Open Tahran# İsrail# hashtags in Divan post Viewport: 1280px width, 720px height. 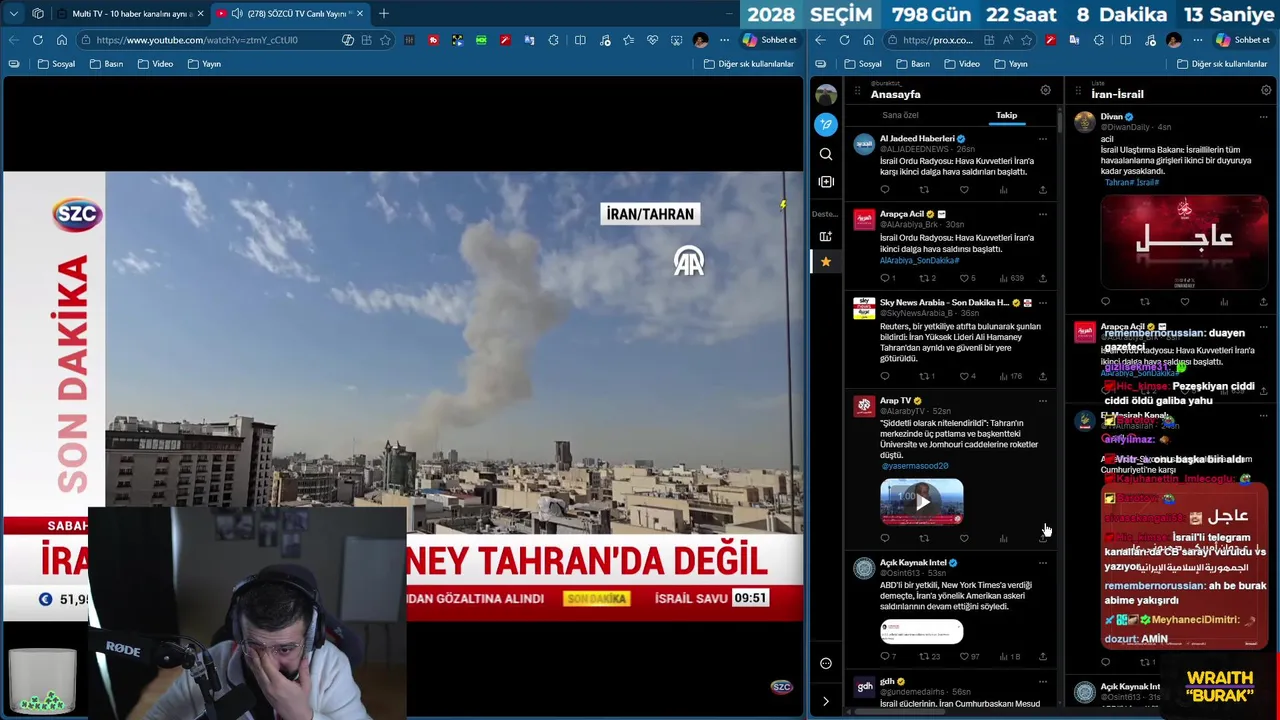(1132, 183)
